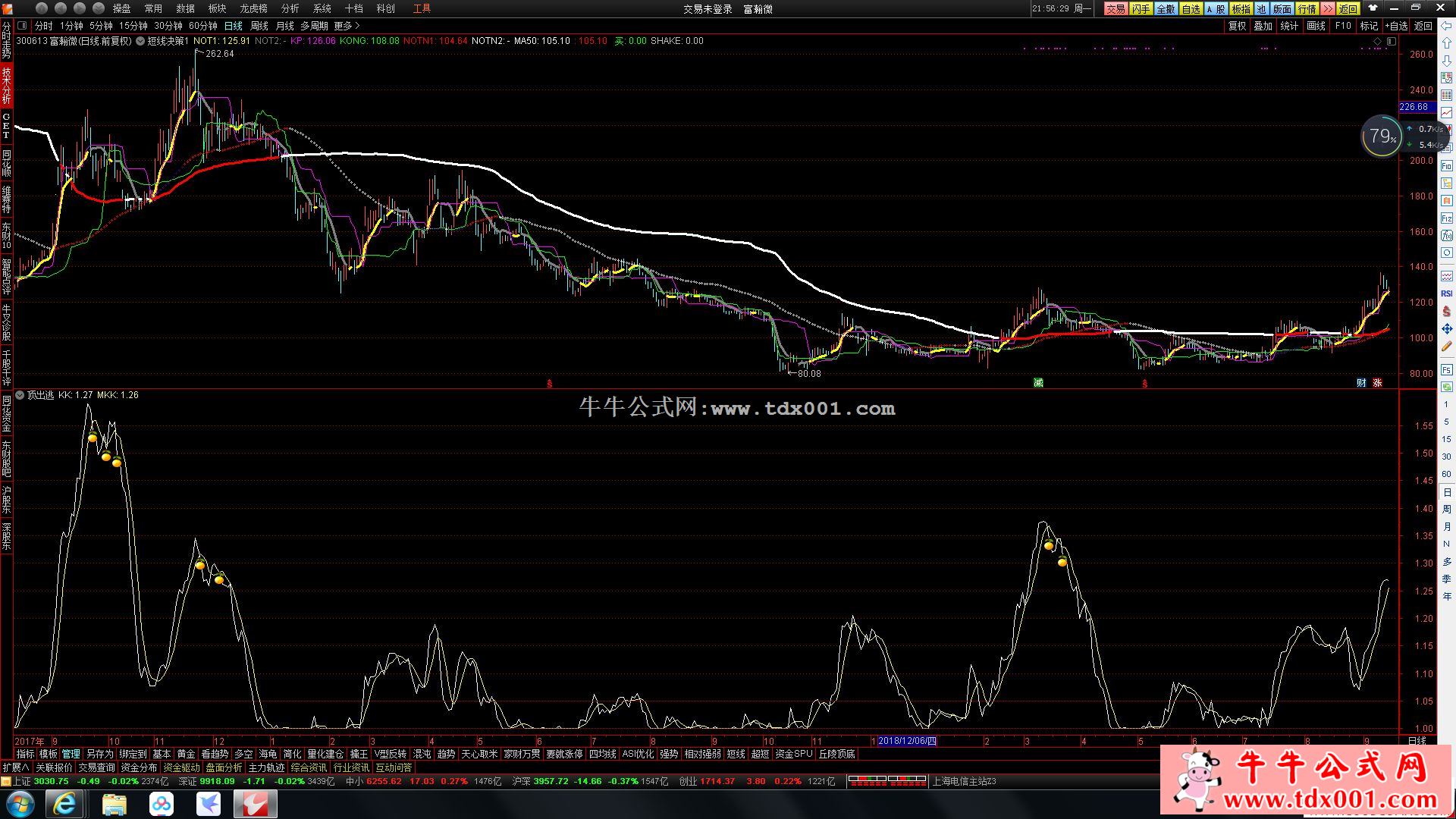Click the f(x) formula icon
The image size is (1456, 819).
tap(1446, 236)
